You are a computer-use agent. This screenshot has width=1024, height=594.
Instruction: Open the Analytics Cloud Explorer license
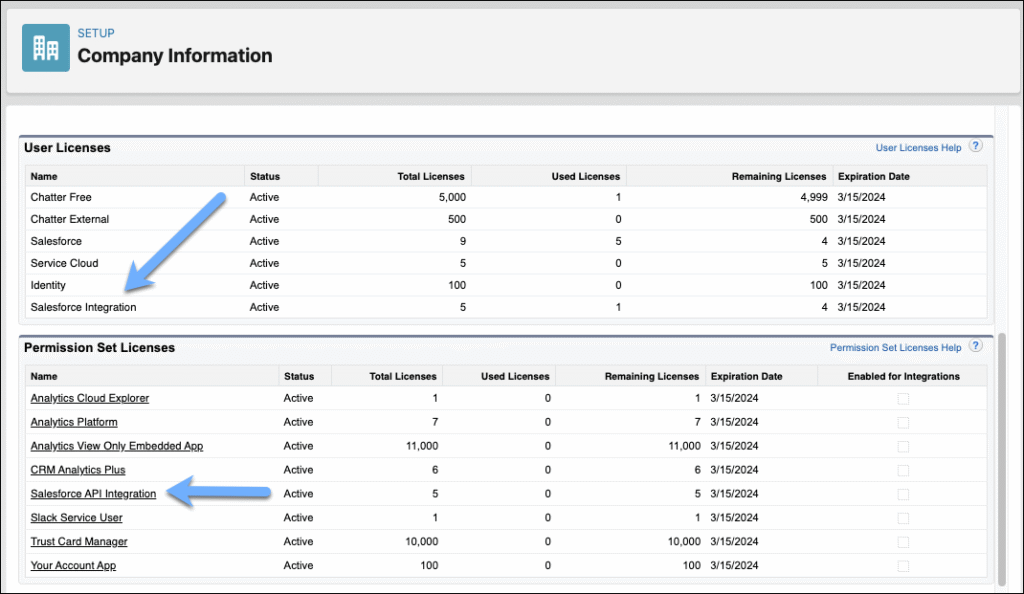tap(90, 398)
